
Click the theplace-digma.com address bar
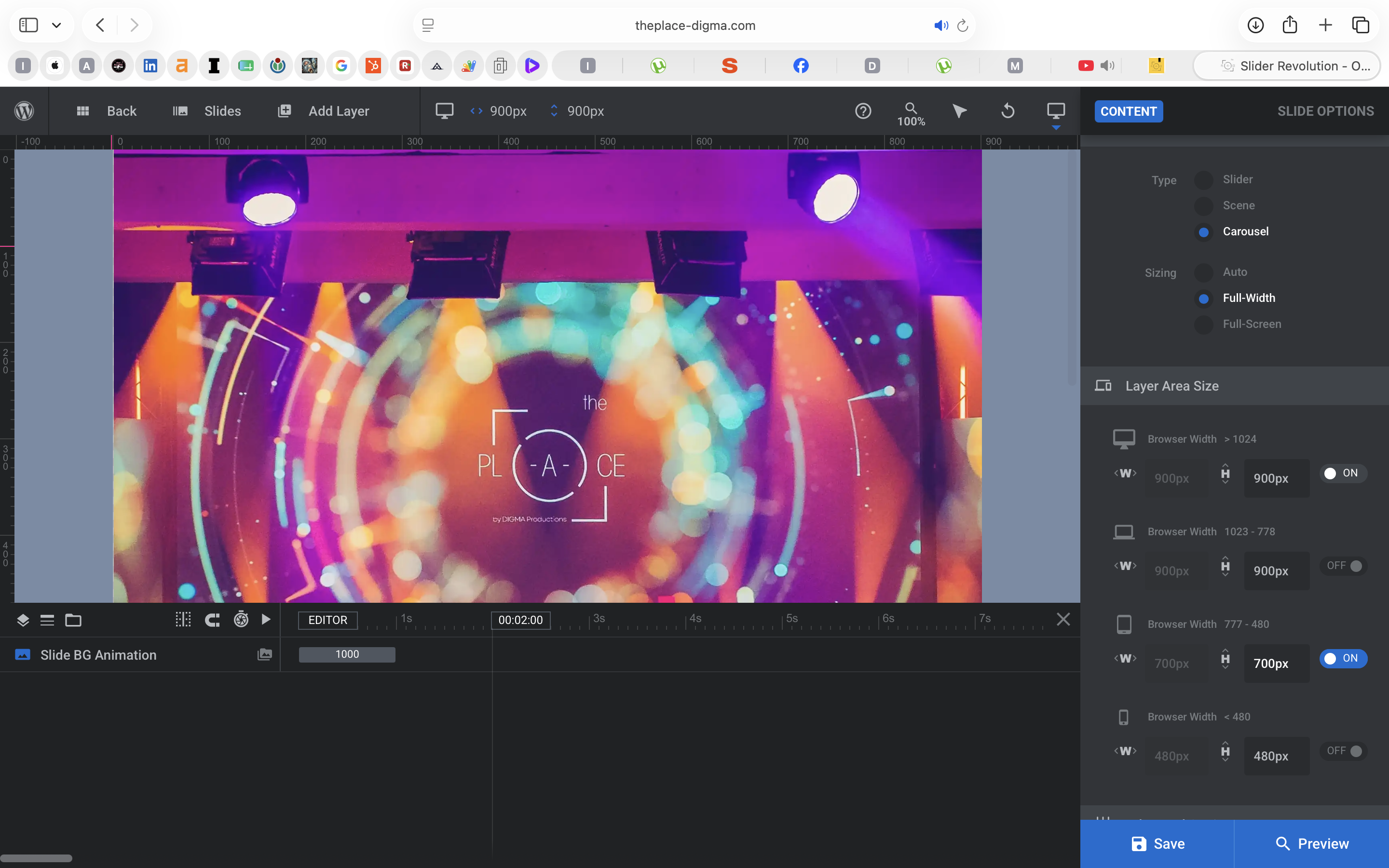694,25
